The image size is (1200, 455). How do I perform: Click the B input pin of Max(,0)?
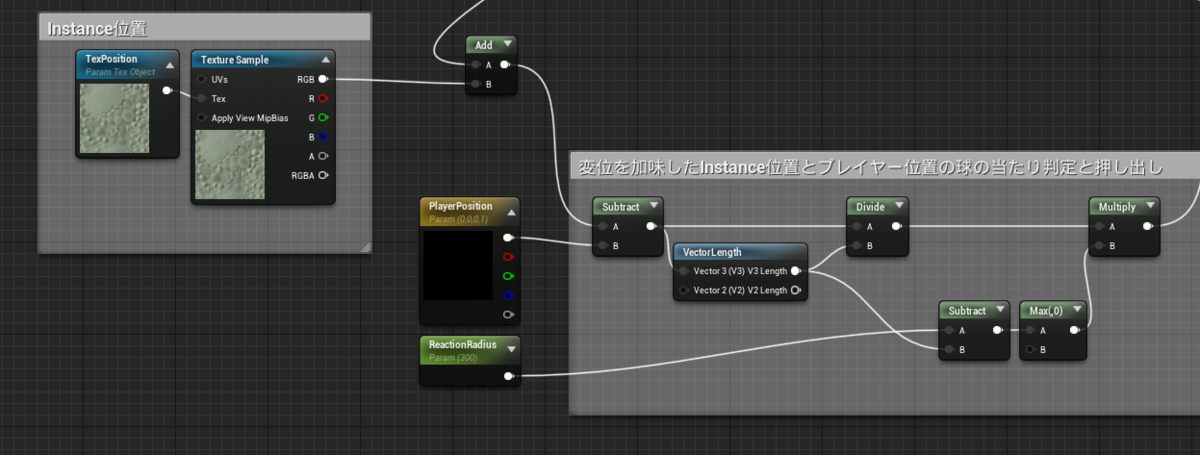click(1030, 350)
